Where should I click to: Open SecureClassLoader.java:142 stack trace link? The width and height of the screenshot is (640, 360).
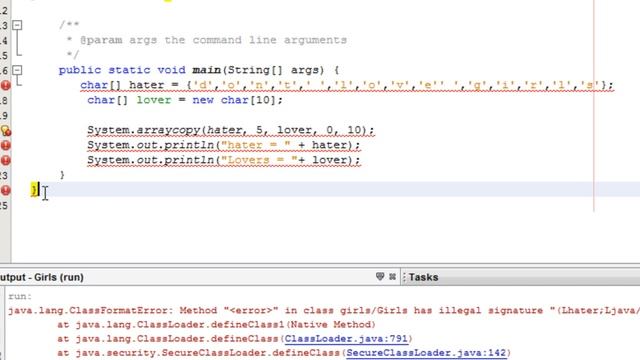[x=426, y=353]
